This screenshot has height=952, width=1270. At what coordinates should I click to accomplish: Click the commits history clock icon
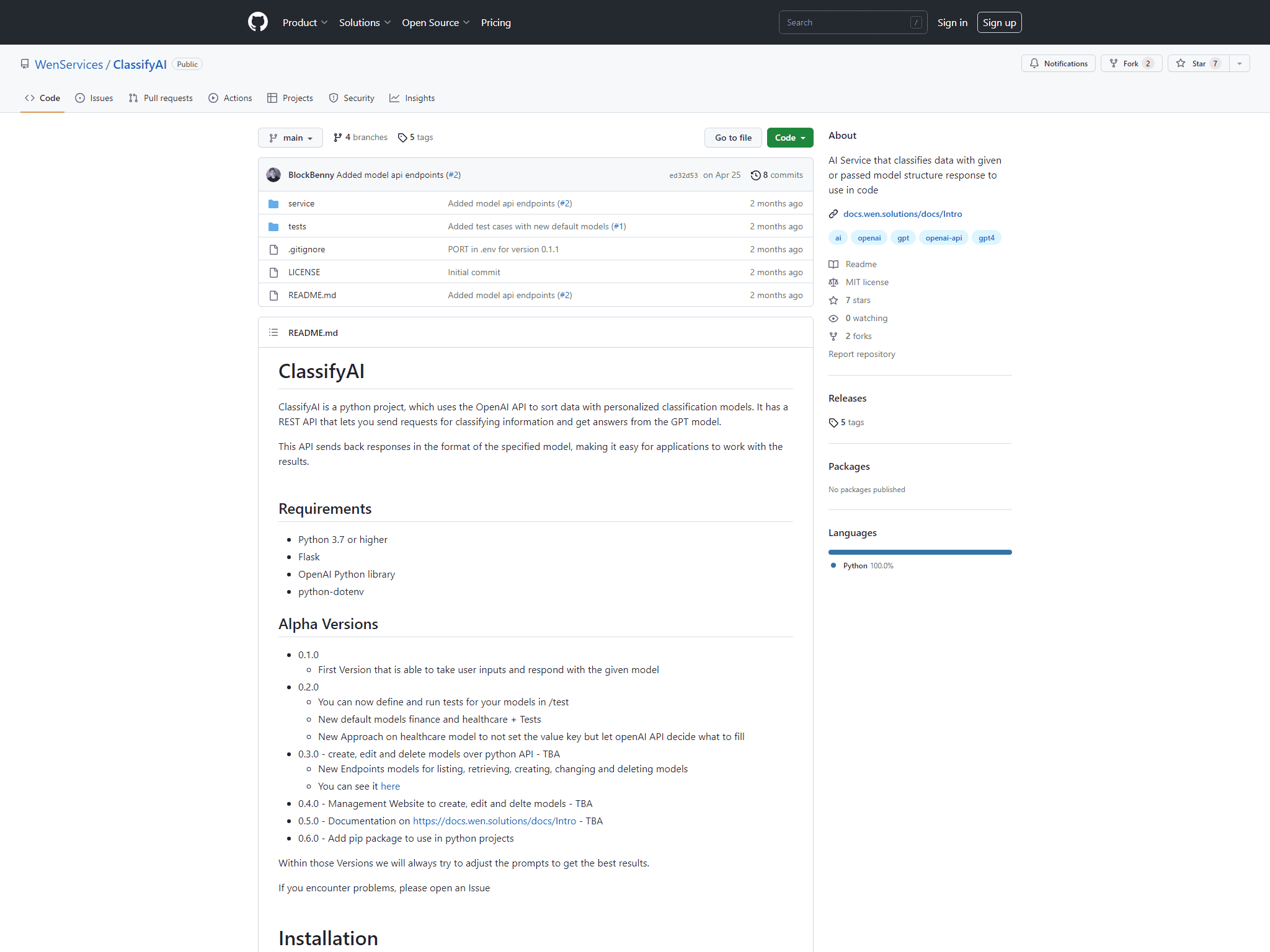[x=755, y=175]
